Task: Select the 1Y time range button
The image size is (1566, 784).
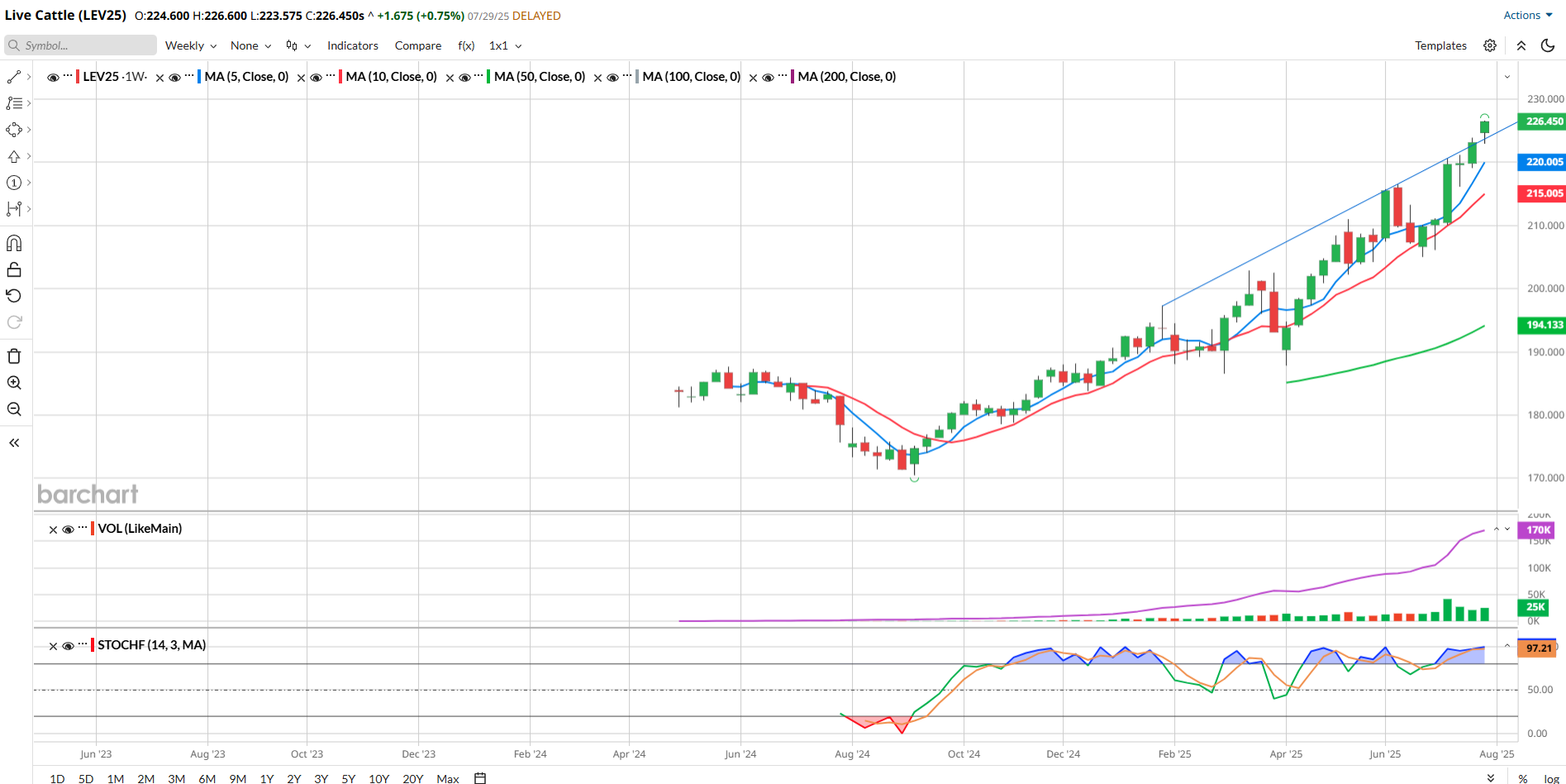Action: (267, 778)
